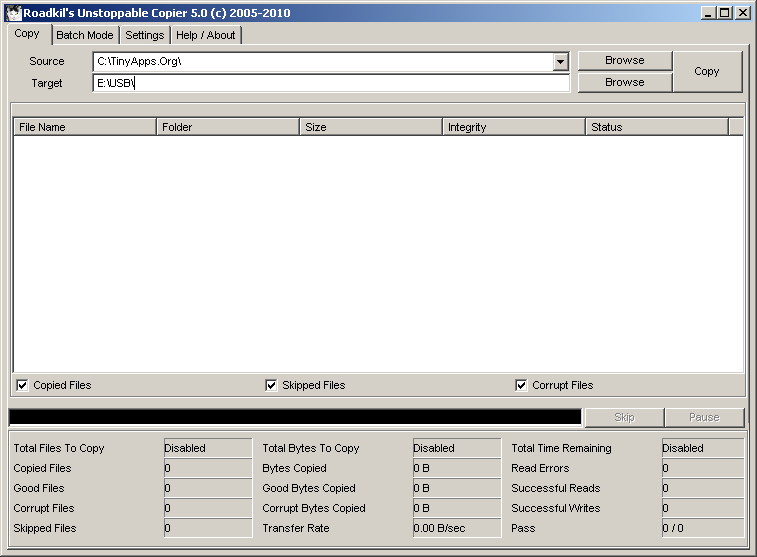The height and width of the screenshot is (557, 757).
Task: Click the Target path input field
Action: tap(330, 83)
